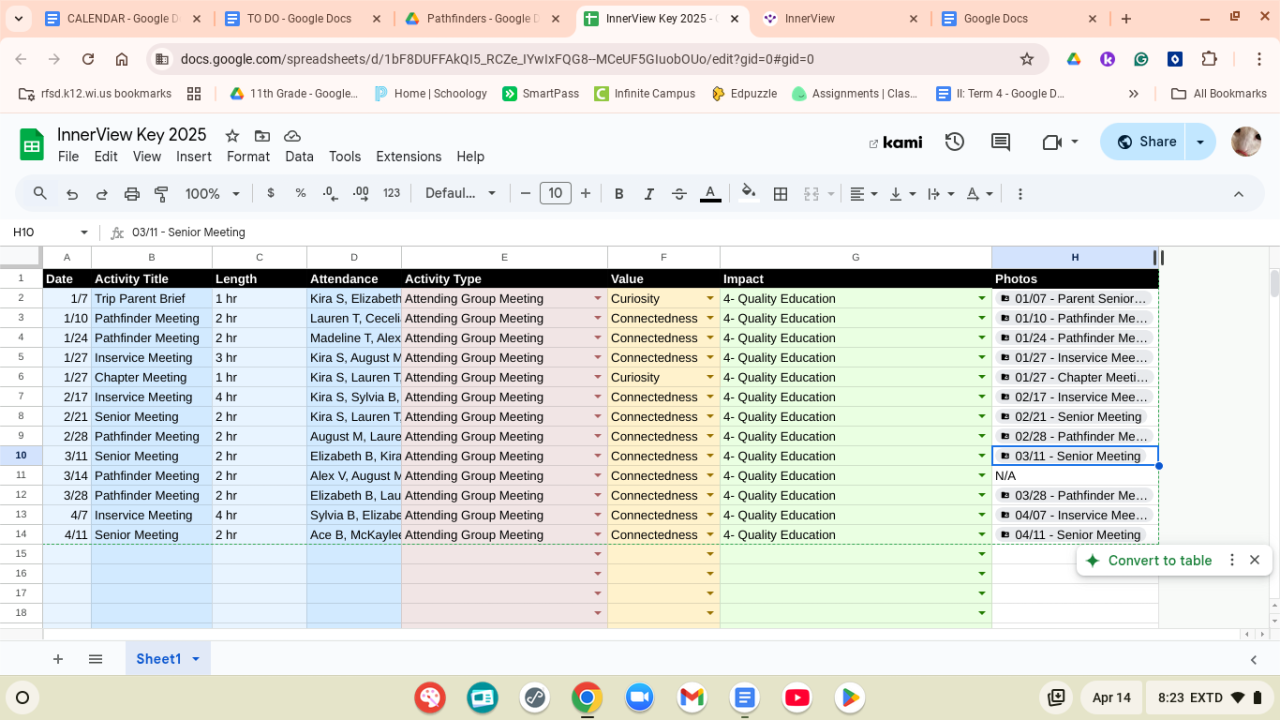Open the search menus magnifier
The height and width of the screenshot is (720, 1280).
(x=40, y=194)
